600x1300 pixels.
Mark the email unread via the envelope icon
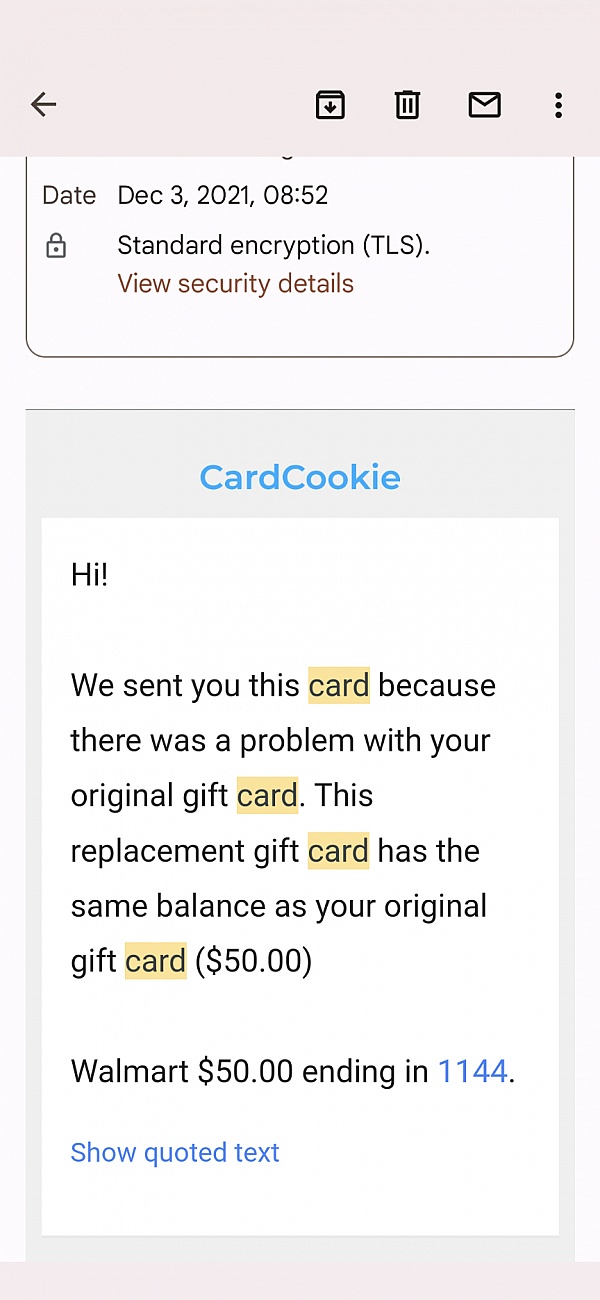pos(484,104)
